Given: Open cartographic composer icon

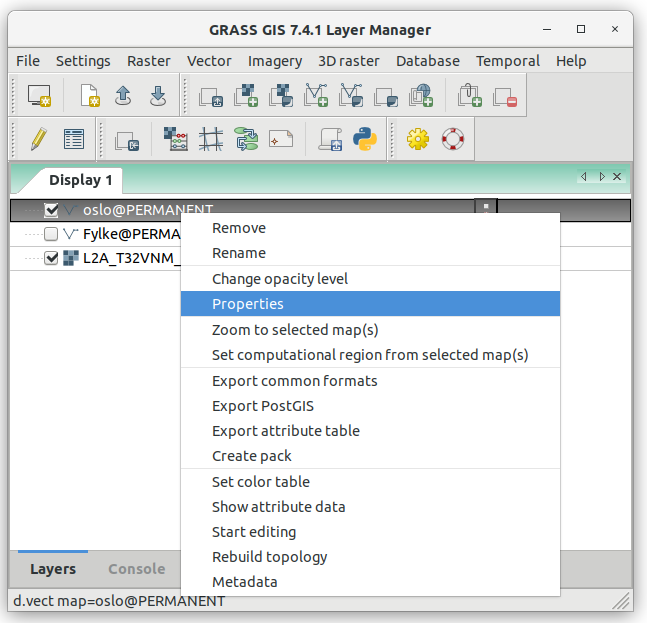Looking at the screenshot, I should (281, 139).
